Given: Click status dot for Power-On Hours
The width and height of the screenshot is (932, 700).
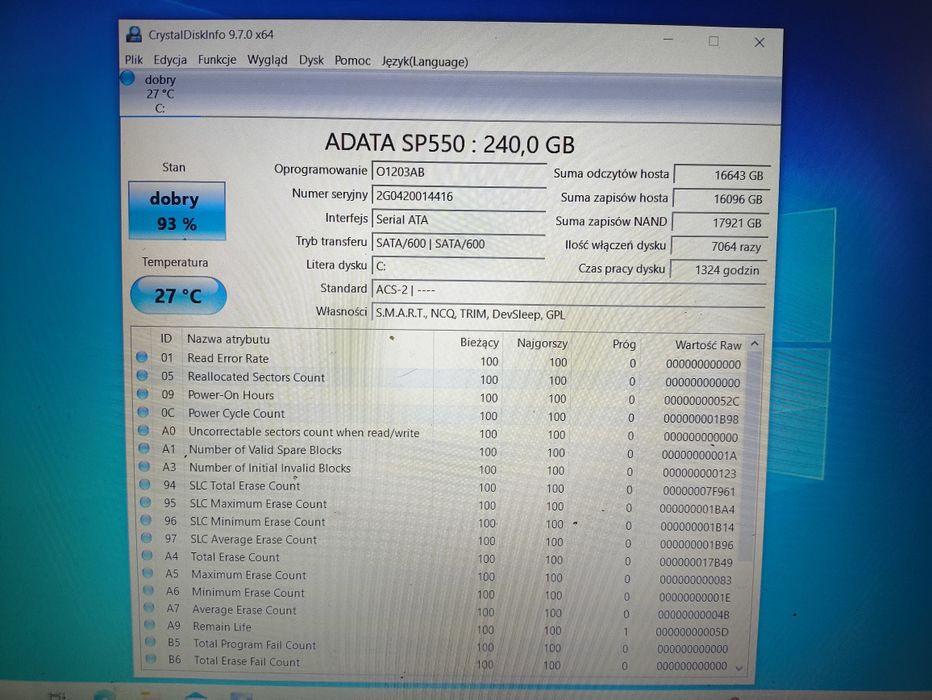Looking at the screenshot, I should (x=143, y=394).
